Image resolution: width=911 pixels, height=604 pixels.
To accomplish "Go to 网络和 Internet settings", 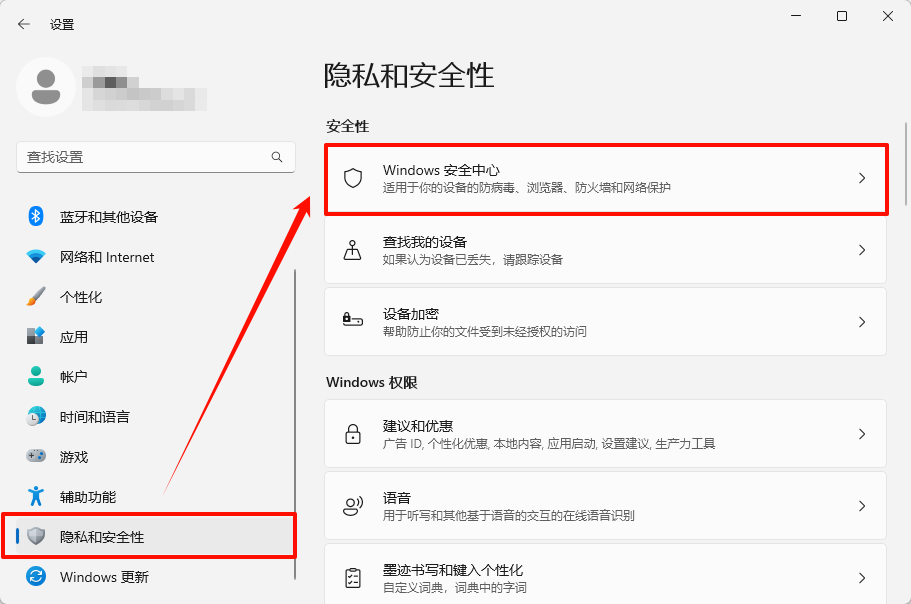I will [x=156, y=257].
